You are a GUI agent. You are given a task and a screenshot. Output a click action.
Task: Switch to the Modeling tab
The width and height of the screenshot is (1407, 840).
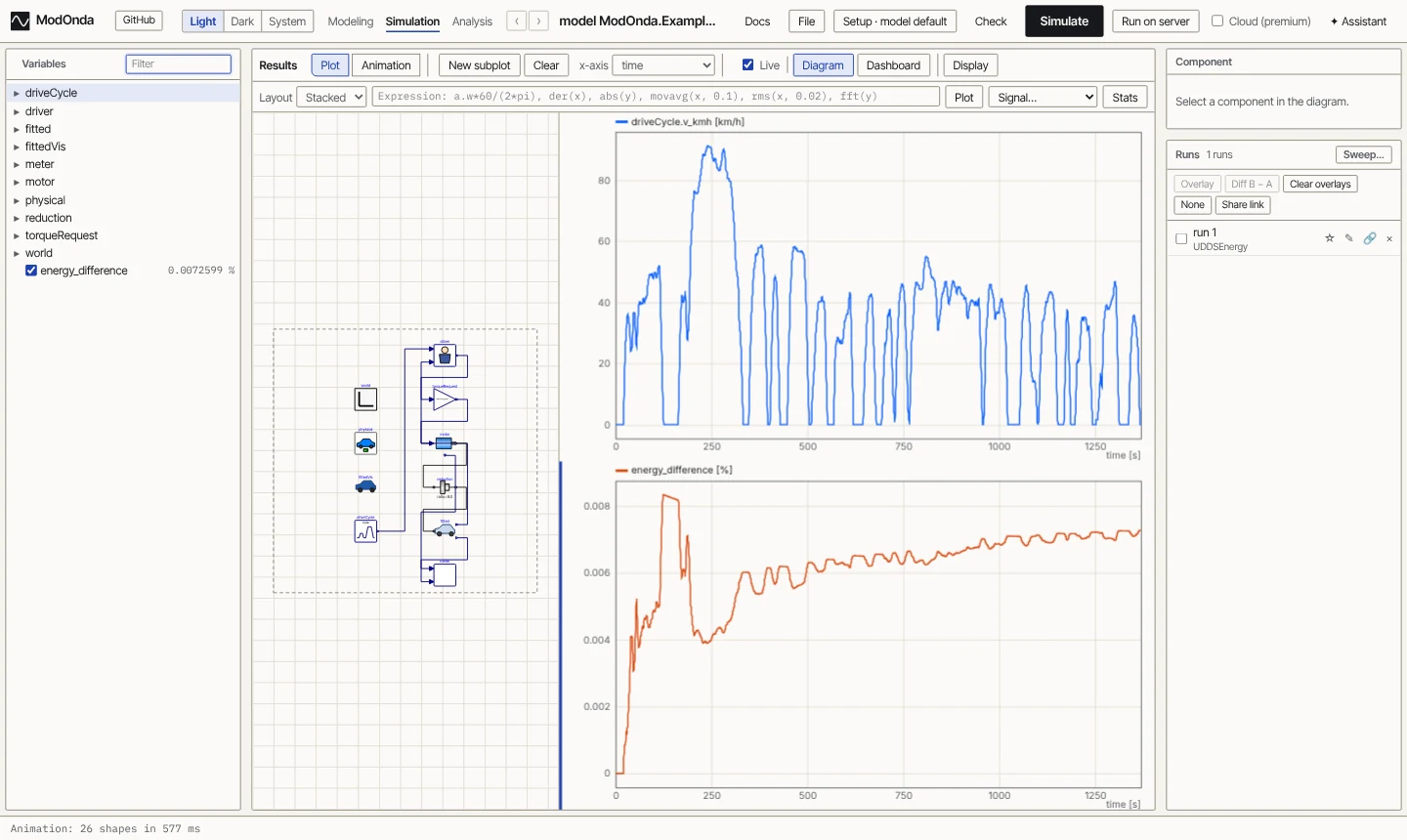click(351, 21)
